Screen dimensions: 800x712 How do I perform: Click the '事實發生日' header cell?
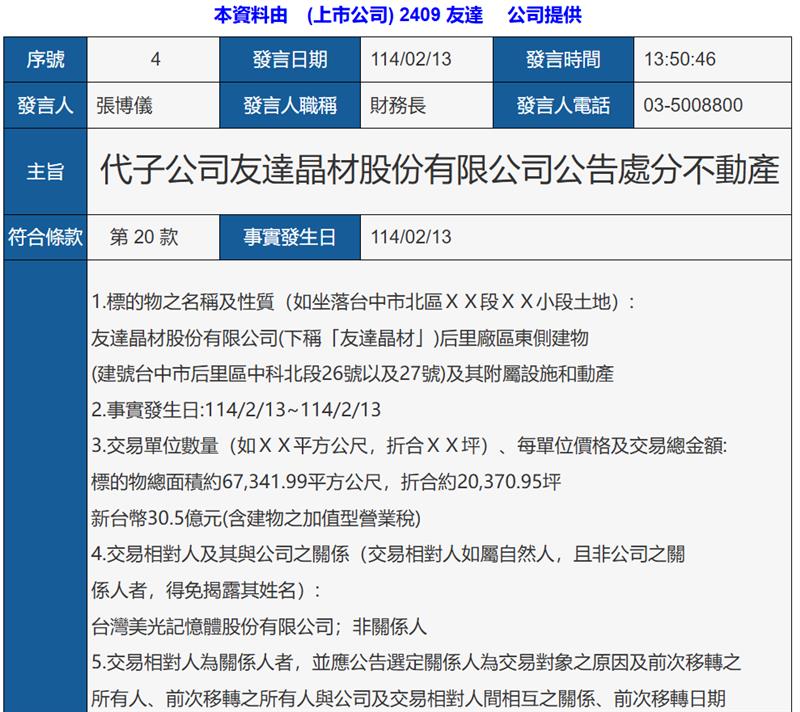pos(290,237)
